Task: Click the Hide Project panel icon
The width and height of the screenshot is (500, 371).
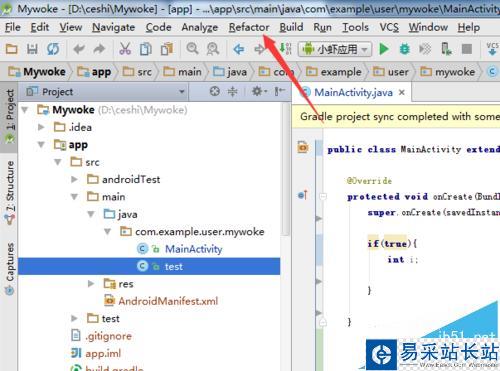Action: pyautogui.click(x=279, y=91)
